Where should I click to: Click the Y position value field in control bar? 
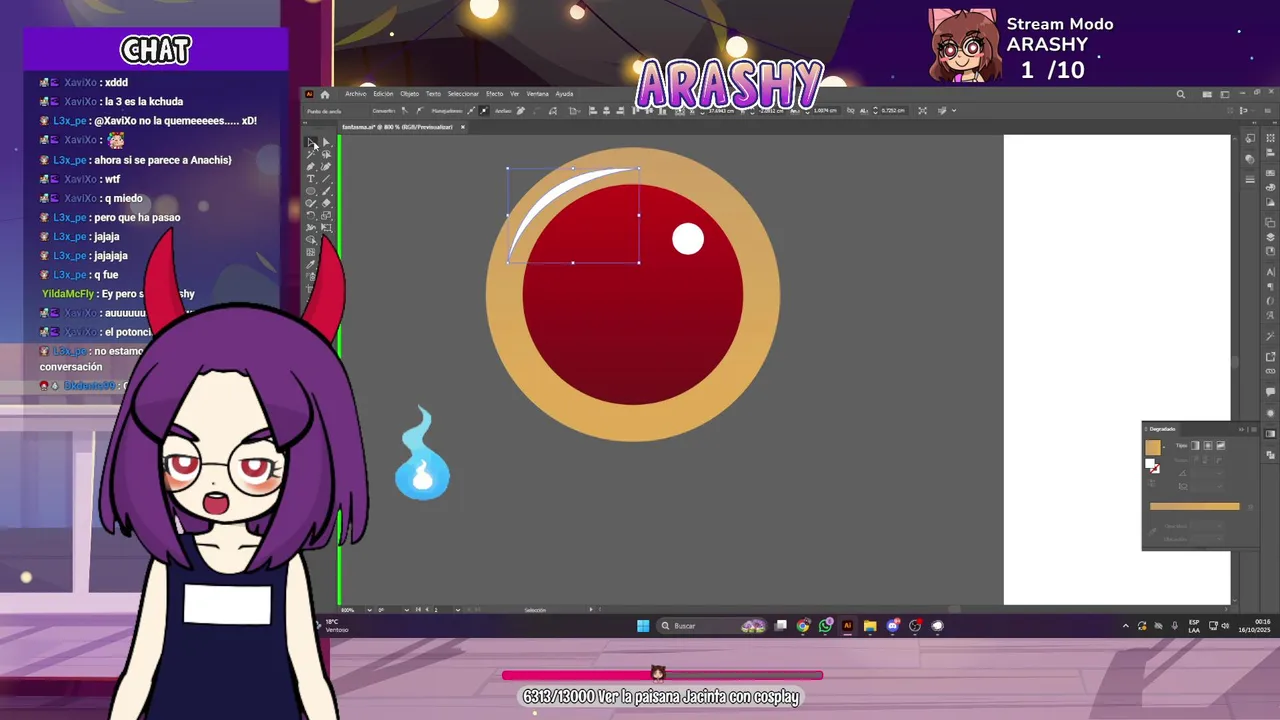(x=772, y=111)
